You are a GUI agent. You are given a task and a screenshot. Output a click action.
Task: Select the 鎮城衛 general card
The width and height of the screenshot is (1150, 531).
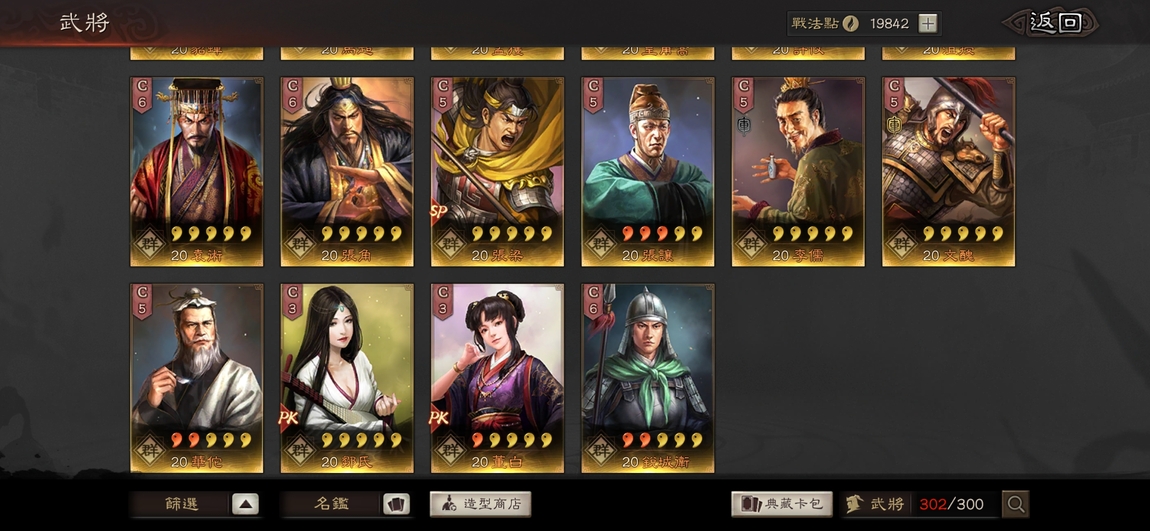pos(648,378)
